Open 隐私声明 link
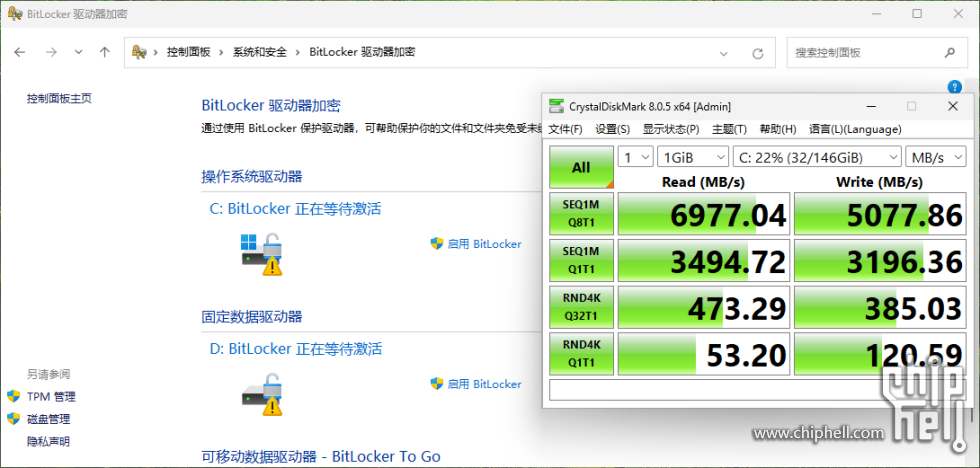Image resolution: width=980 pixels, height=468 pixels. (x=48, y=441)
